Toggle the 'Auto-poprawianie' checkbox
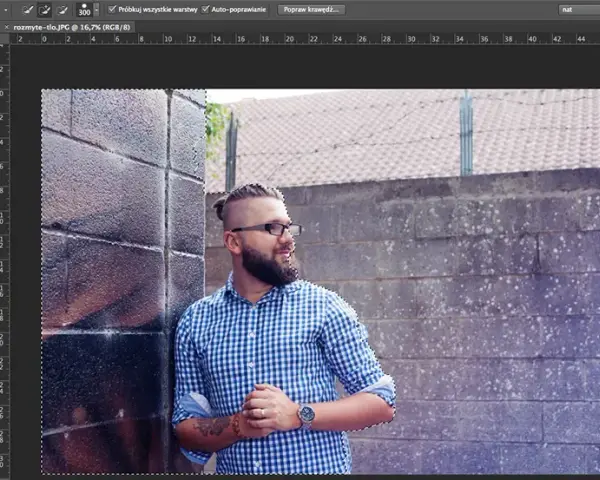This screenshot has height=480, width=600. coord(205,9)
